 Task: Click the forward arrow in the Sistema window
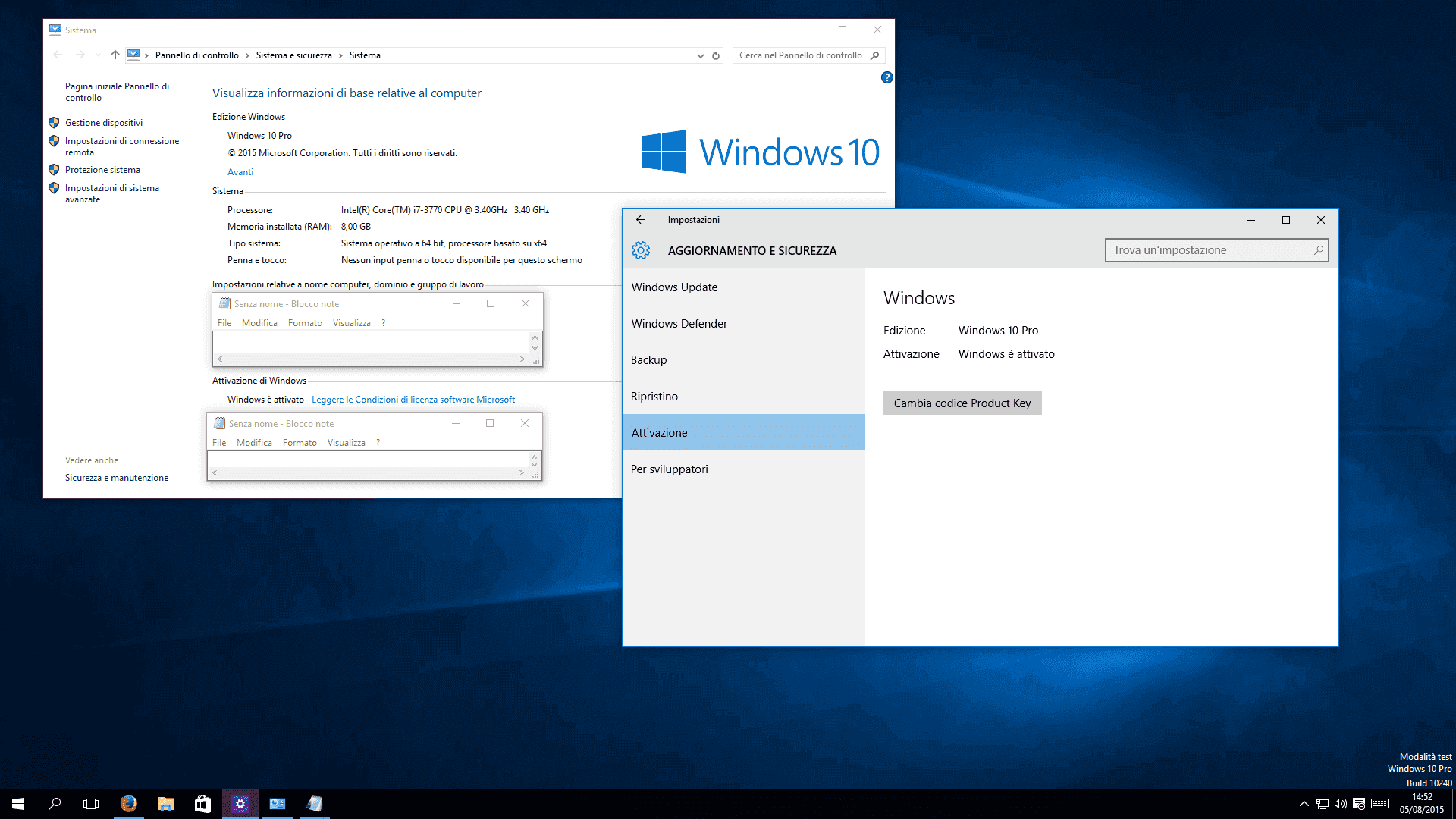[80, 55]
